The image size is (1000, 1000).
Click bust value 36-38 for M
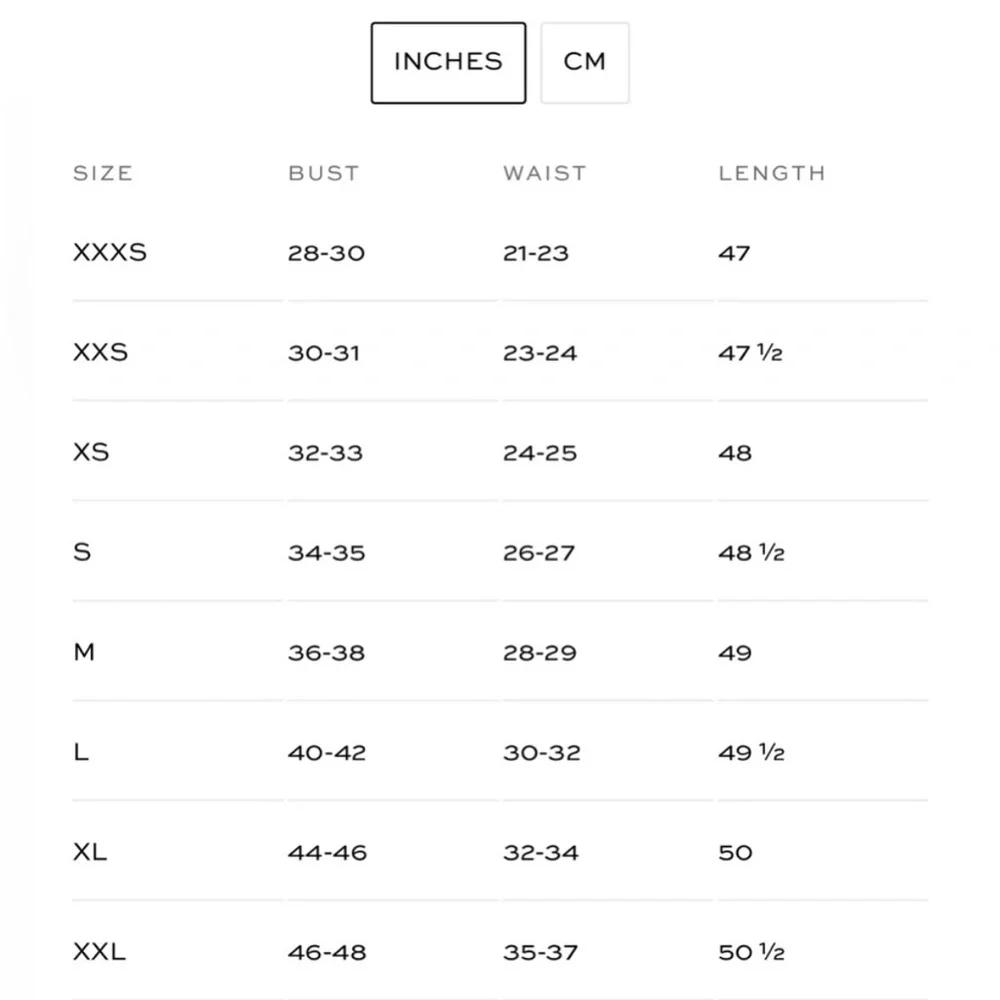326,653
